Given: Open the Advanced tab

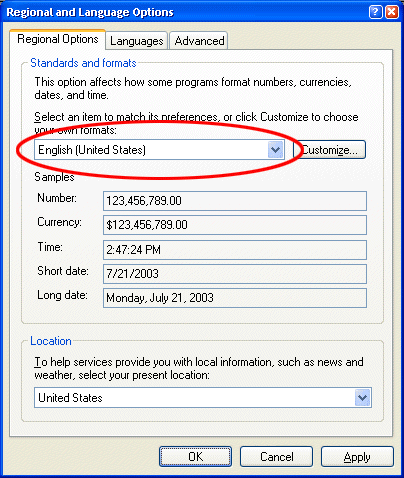Looking at the screenshot, I should [x=199, y=41].
